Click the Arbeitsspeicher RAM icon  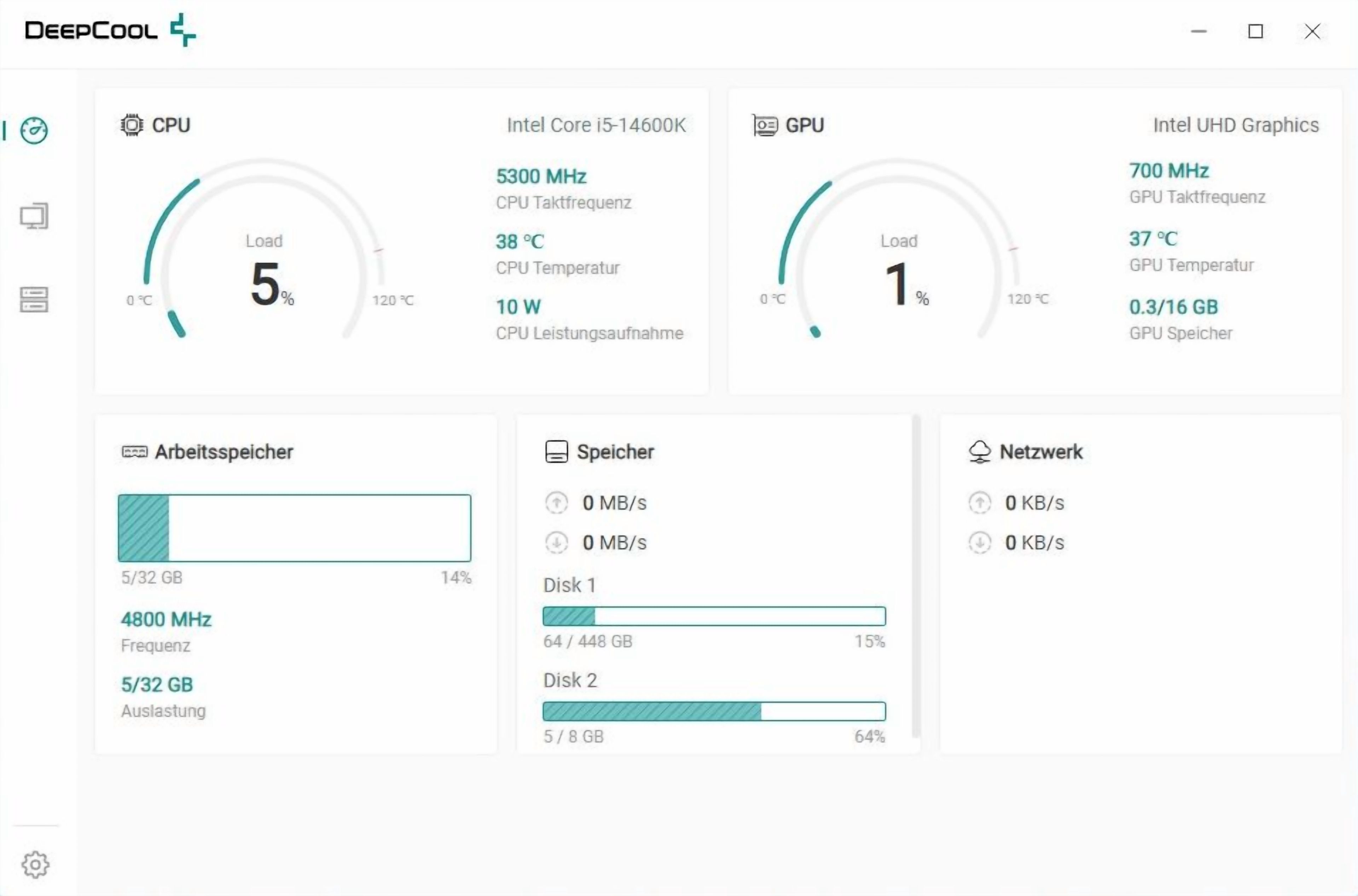(134, 452)
